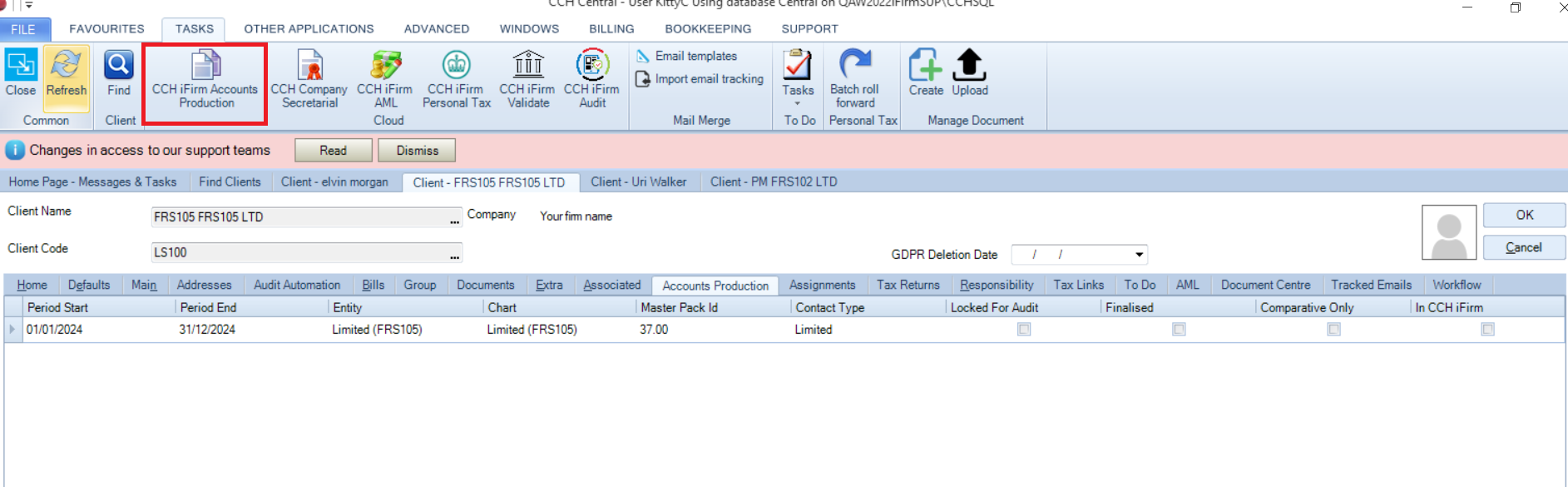Switch to Home Page - Messages & Tasks tab

[93, 181]
